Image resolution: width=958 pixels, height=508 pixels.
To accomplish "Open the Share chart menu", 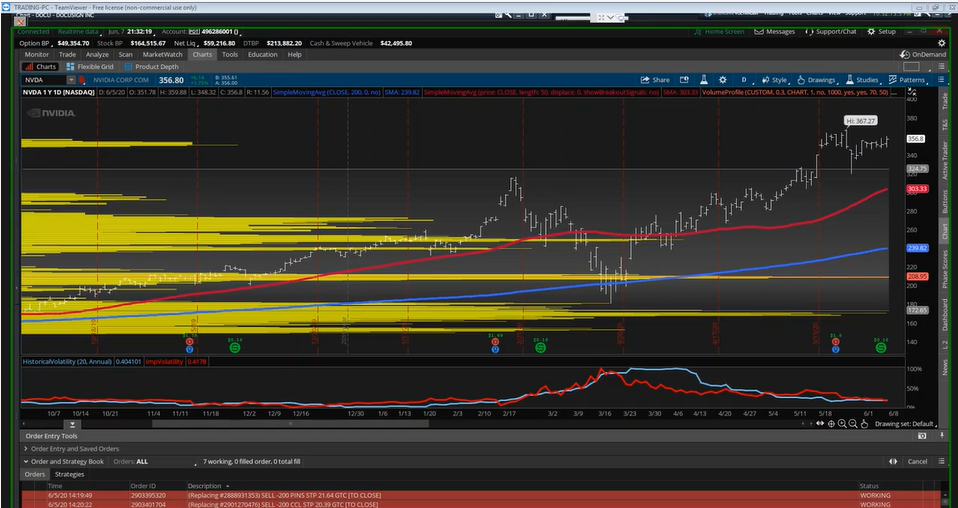I will pos(655,80).
